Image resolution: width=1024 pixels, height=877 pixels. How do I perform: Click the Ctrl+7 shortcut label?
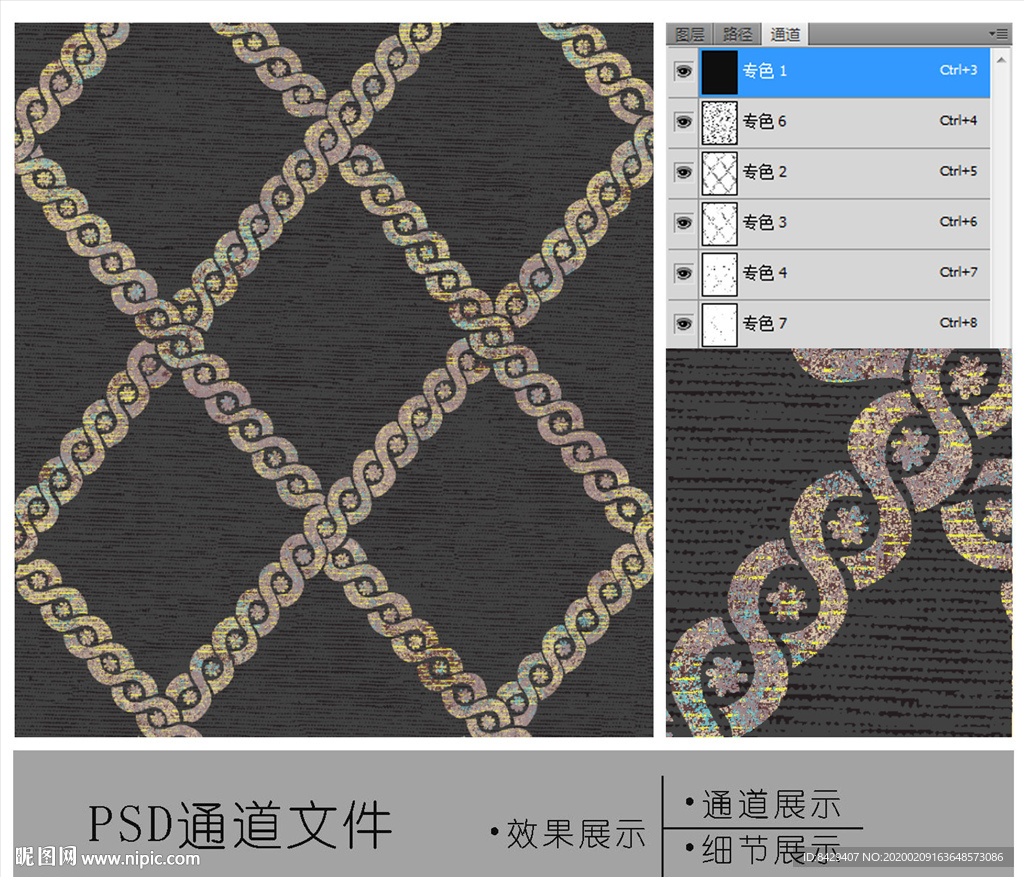click(x=958, y=272)
